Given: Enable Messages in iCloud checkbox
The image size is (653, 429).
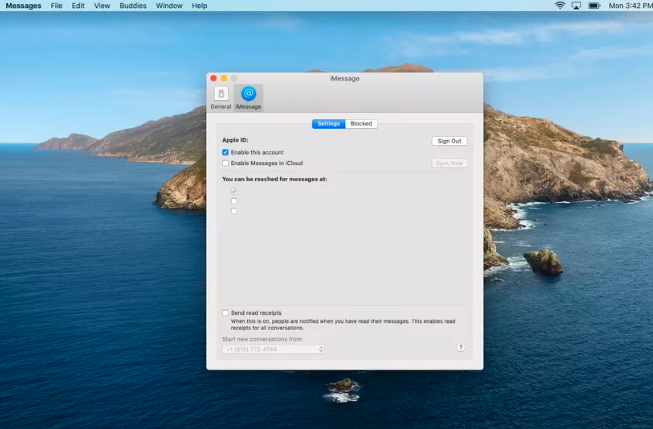Looking at the screenshot, I should [225, 163].
